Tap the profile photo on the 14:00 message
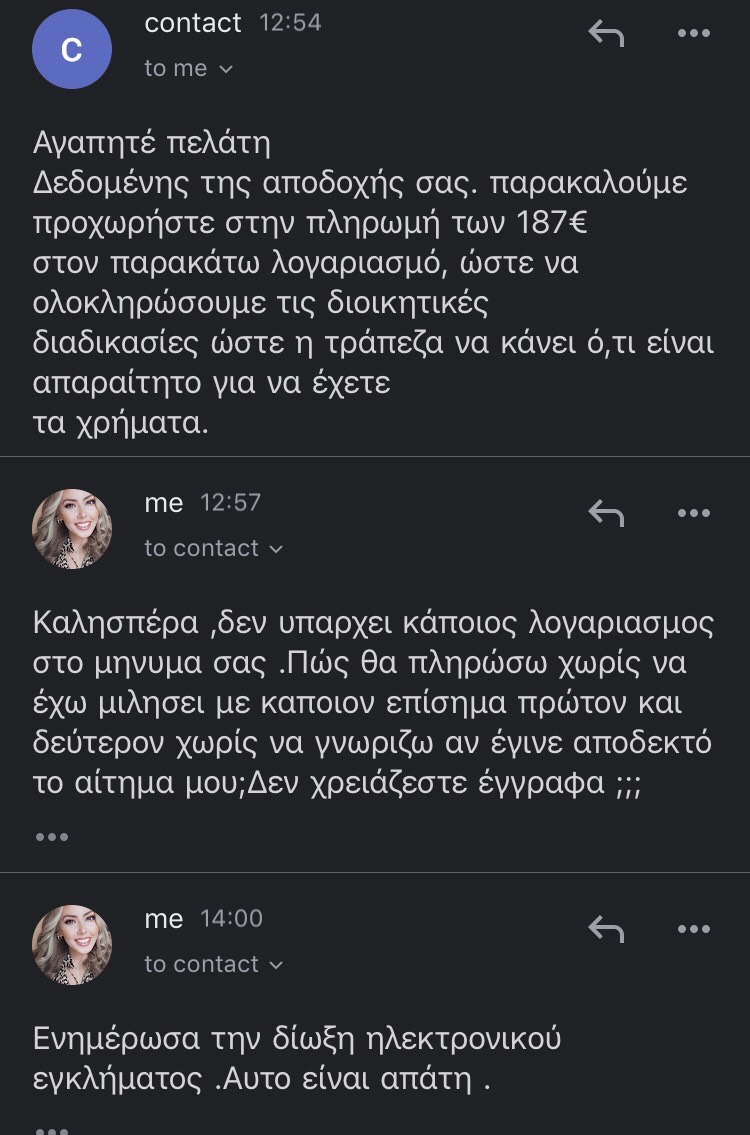The image size is (750, 1135). pyautogui.click(x=72, y=945)
